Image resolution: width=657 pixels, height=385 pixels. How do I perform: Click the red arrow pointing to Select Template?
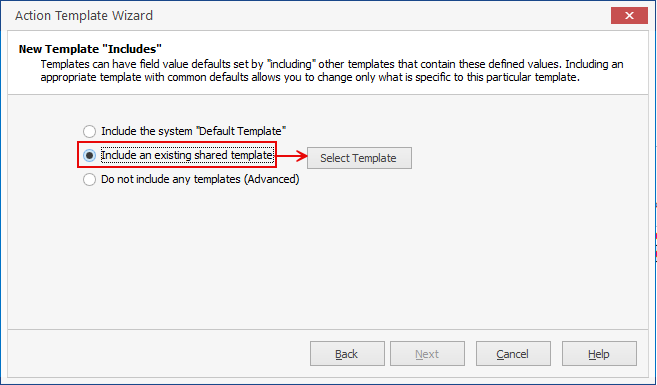[x=292, y=156]
